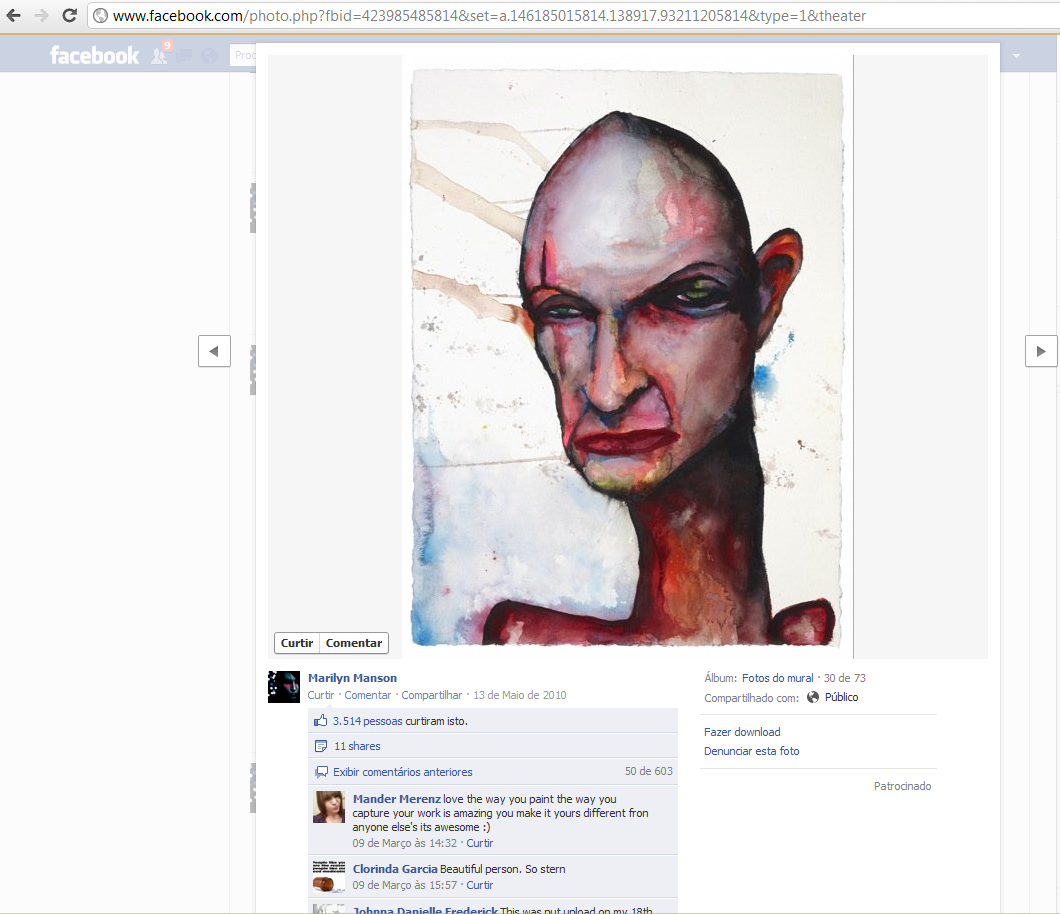Go back with the browser back arrow

pos(13,16)
